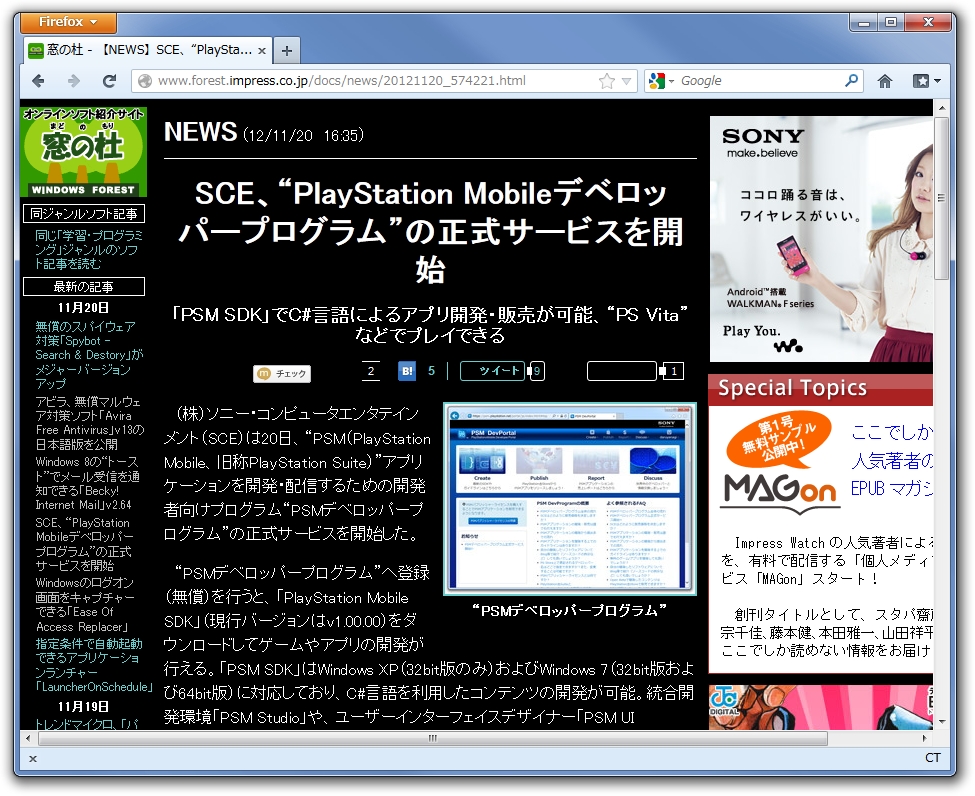Click the Hatena B! bookmark icon

point(407,371)
